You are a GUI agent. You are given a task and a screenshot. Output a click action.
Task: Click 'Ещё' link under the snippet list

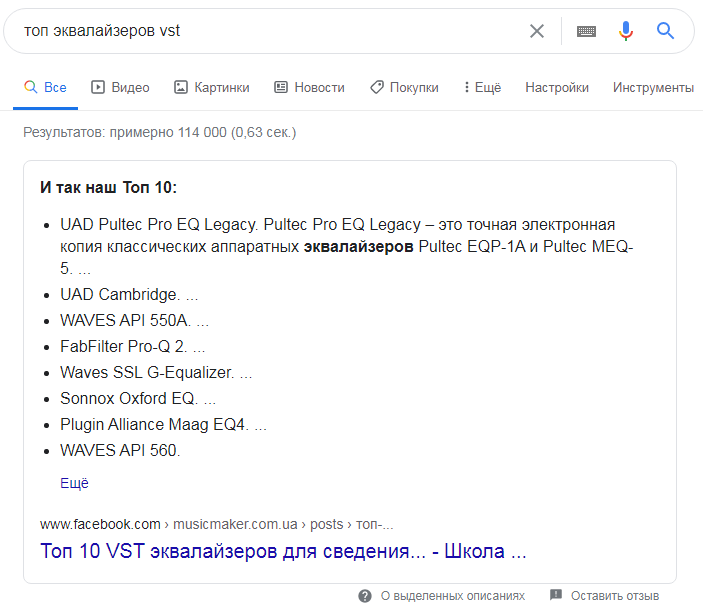pyautogui.click(x=74, y=483)
